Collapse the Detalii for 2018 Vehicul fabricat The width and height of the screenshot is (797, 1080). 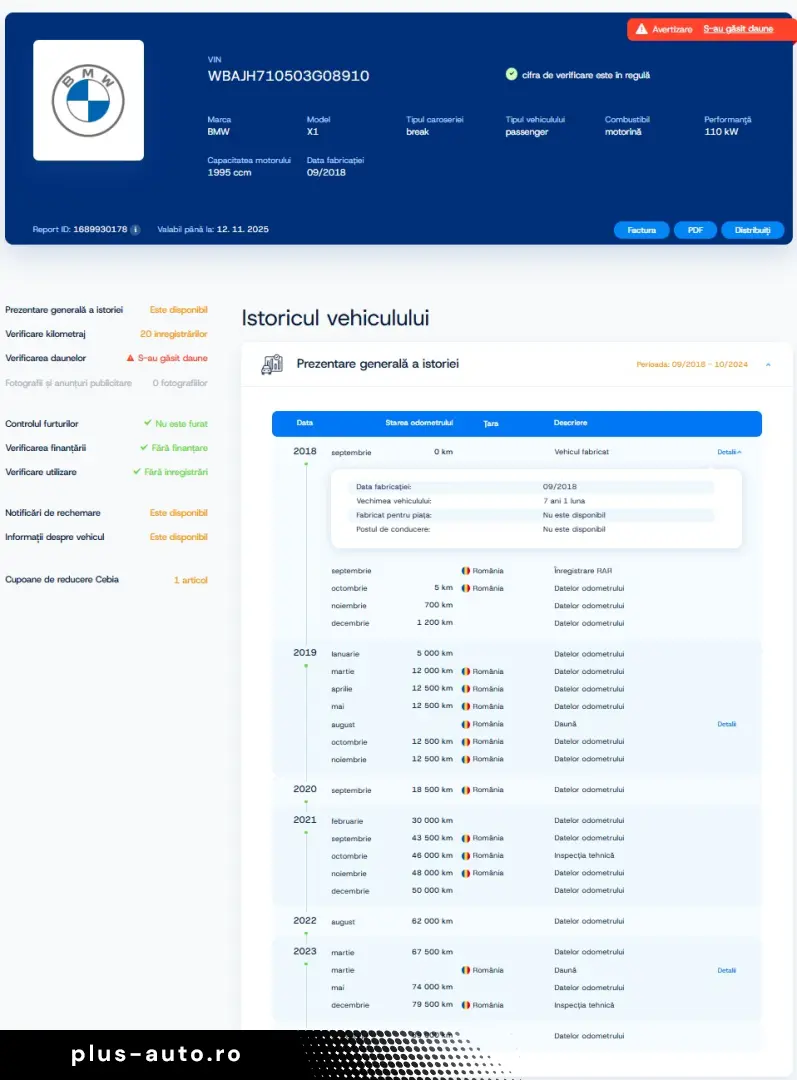[x=729, y=452]
